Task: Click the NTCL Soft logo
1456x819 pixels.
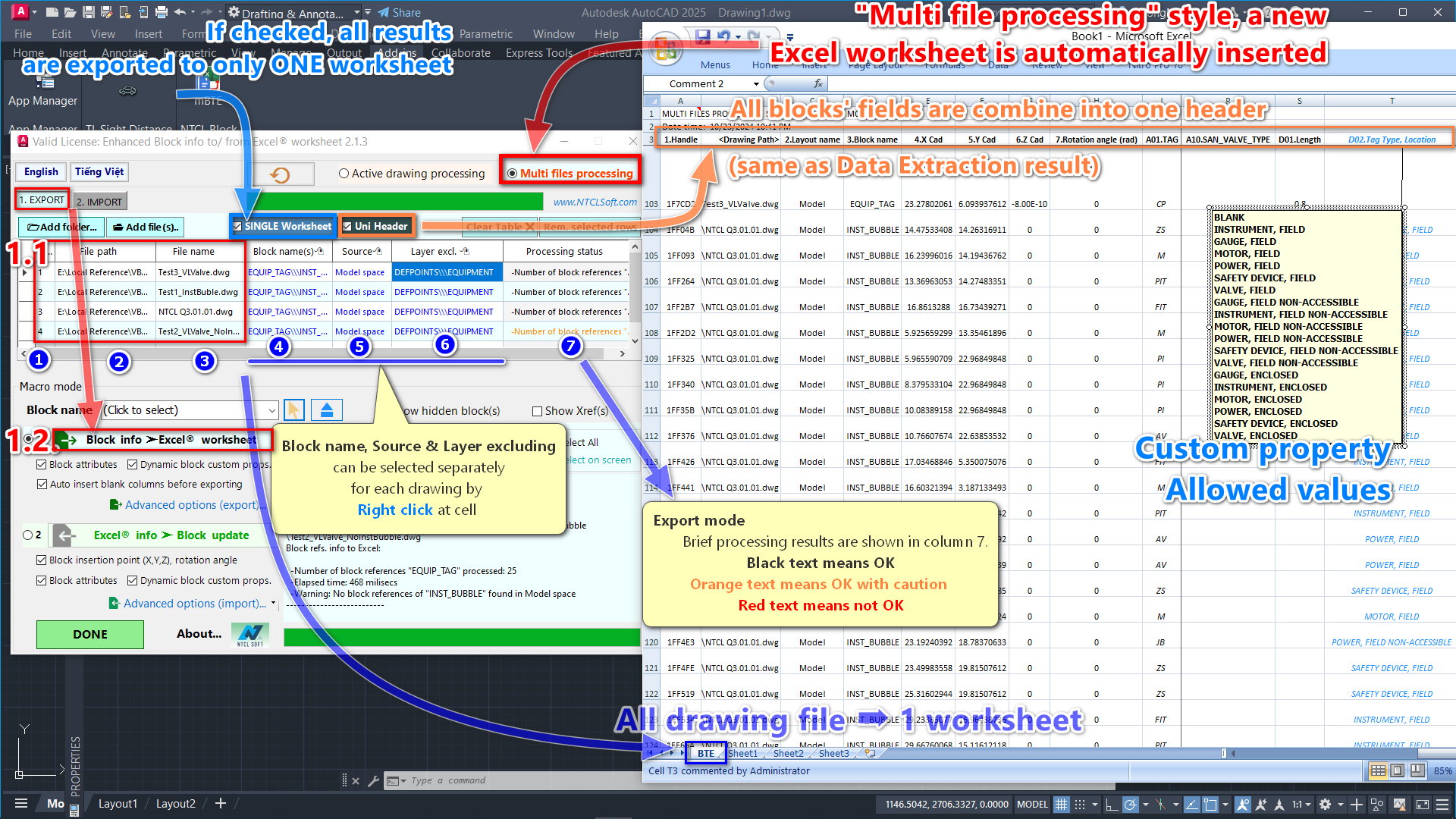Action: pos(249,635)
